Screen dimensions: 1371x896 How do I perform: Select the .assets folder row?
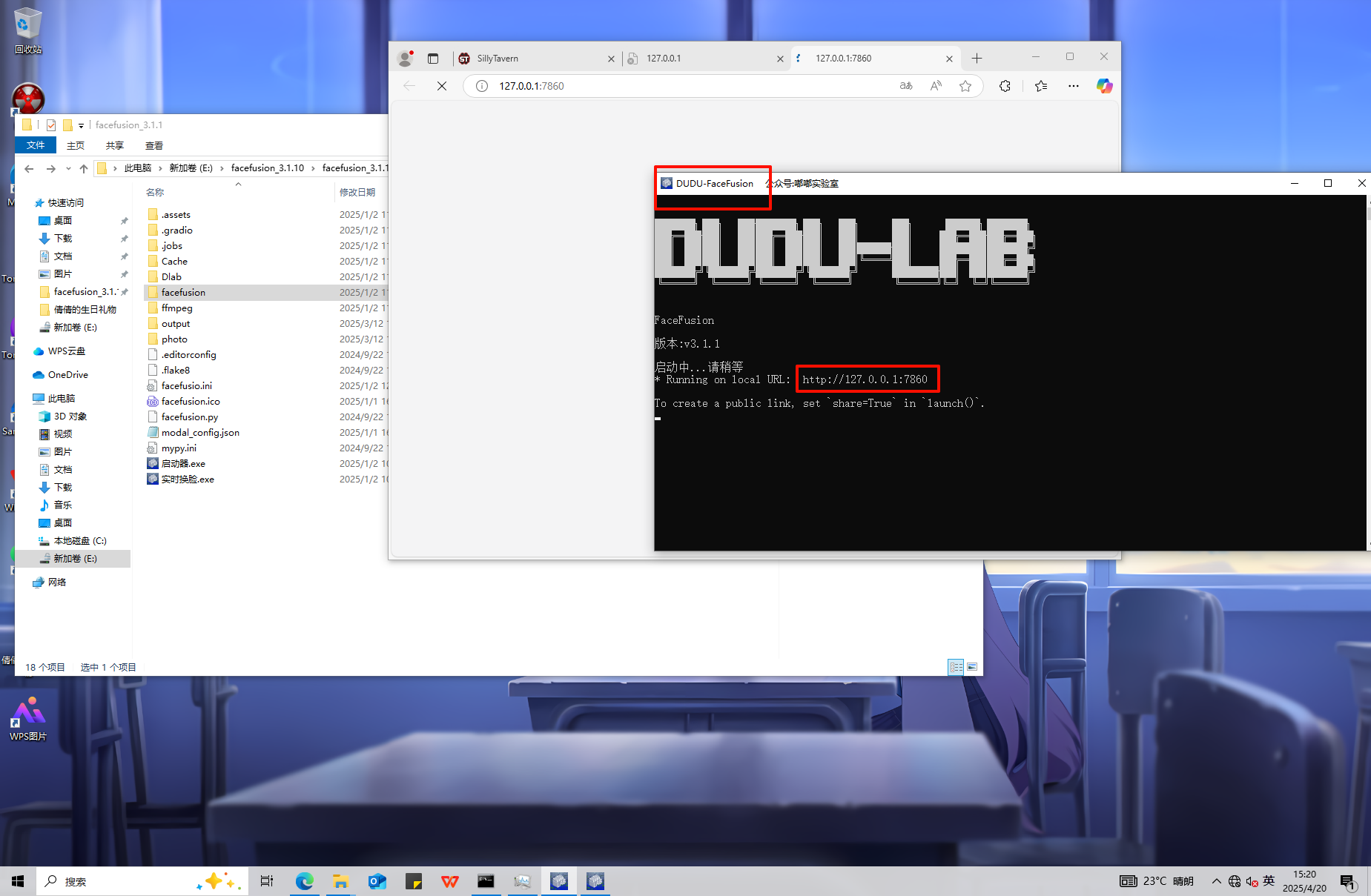coord(266,215)
